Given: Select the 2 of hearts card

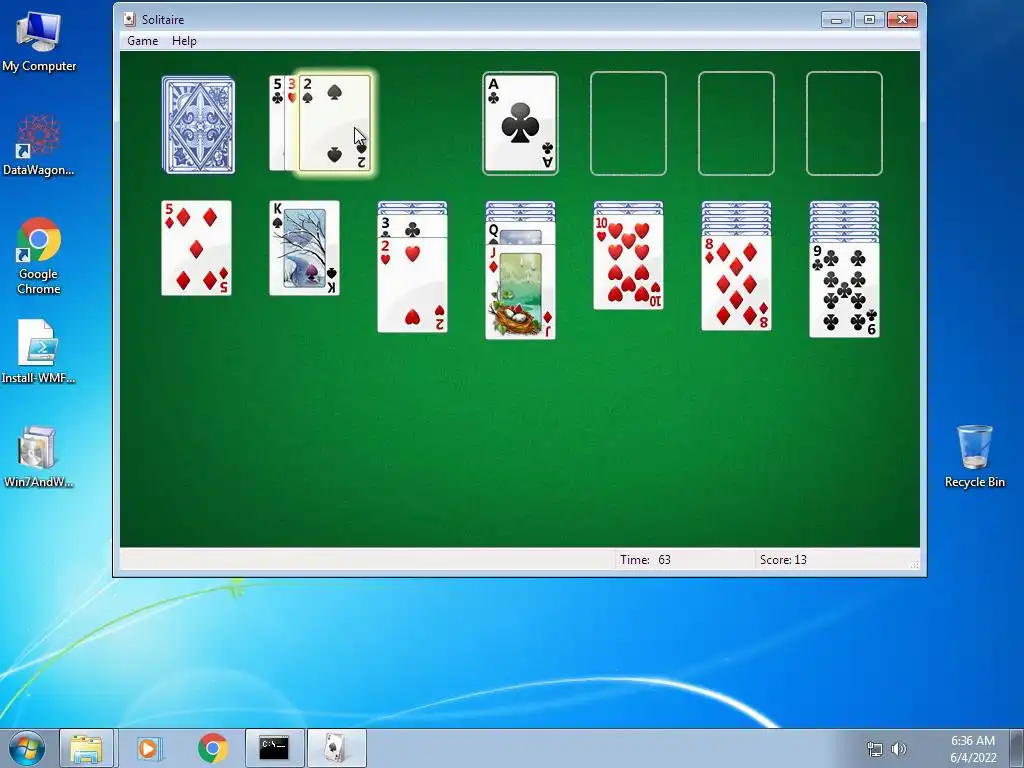Looking at the screenshot, I should coord(413,285).
